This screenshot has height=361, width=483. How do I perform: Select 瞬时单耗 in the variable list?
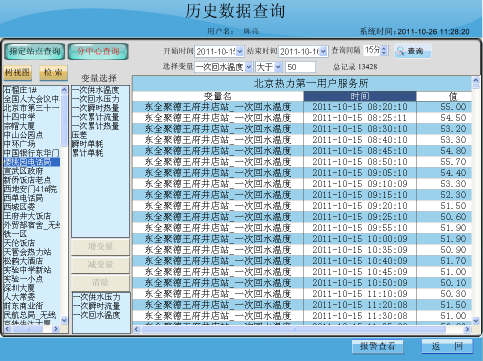click(x=88, y=144)
